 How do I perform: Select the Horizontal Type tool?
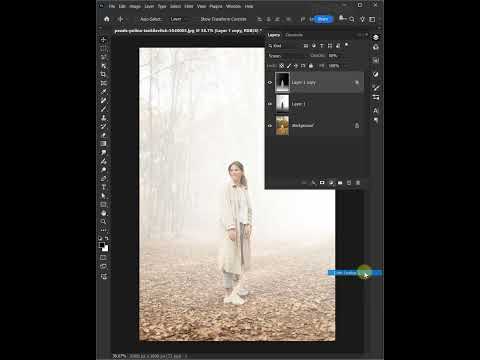(103, 187)
